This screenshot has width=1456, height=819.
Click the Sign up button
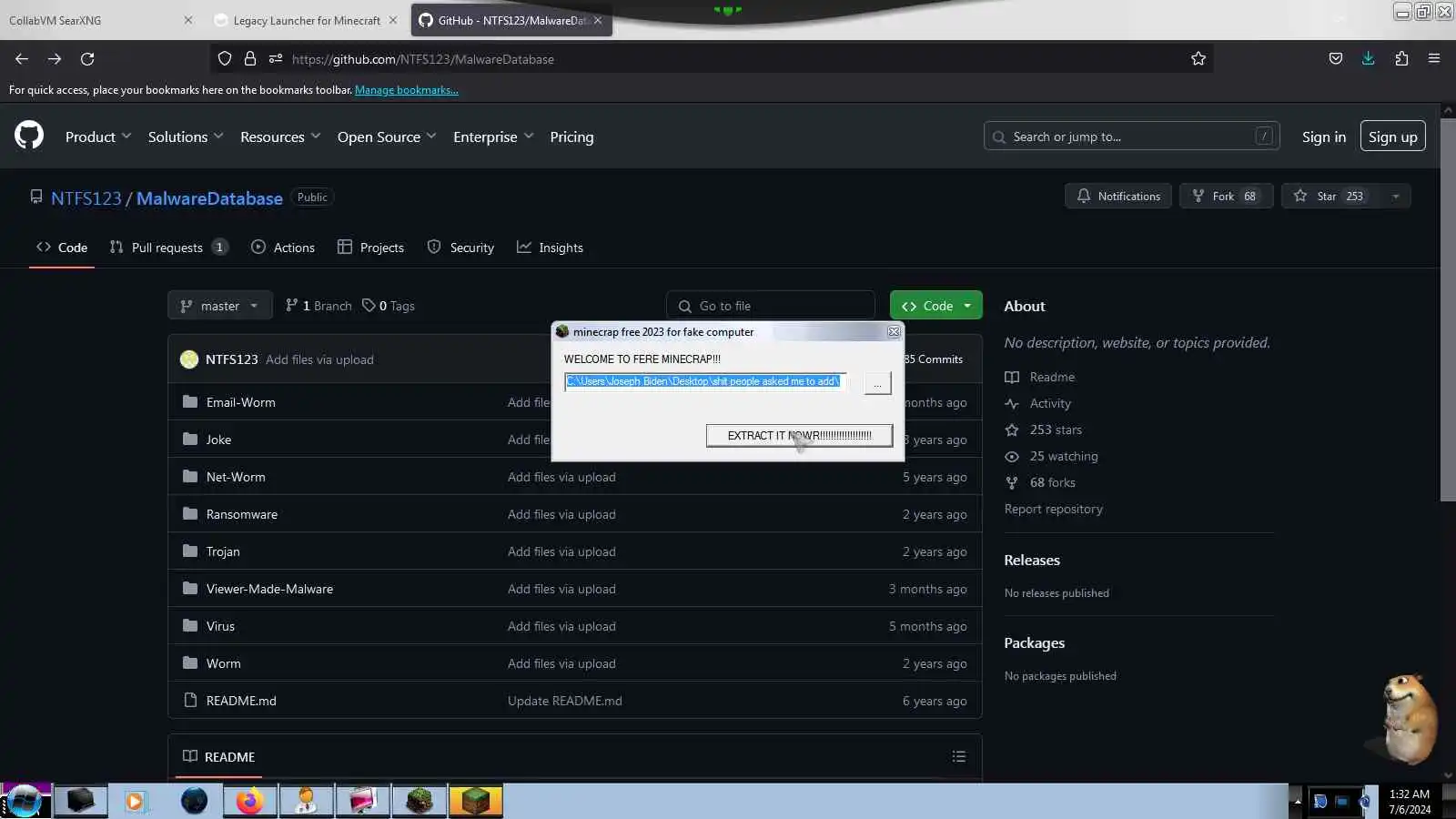[1392, 136]
